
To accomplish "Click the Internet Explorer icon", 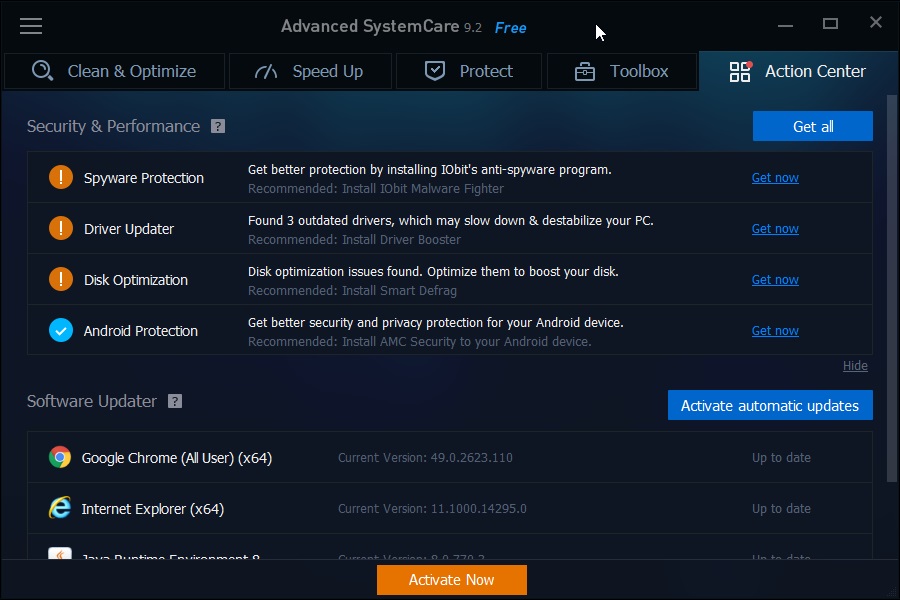I will pyautogui.click(x=60, y=509).
